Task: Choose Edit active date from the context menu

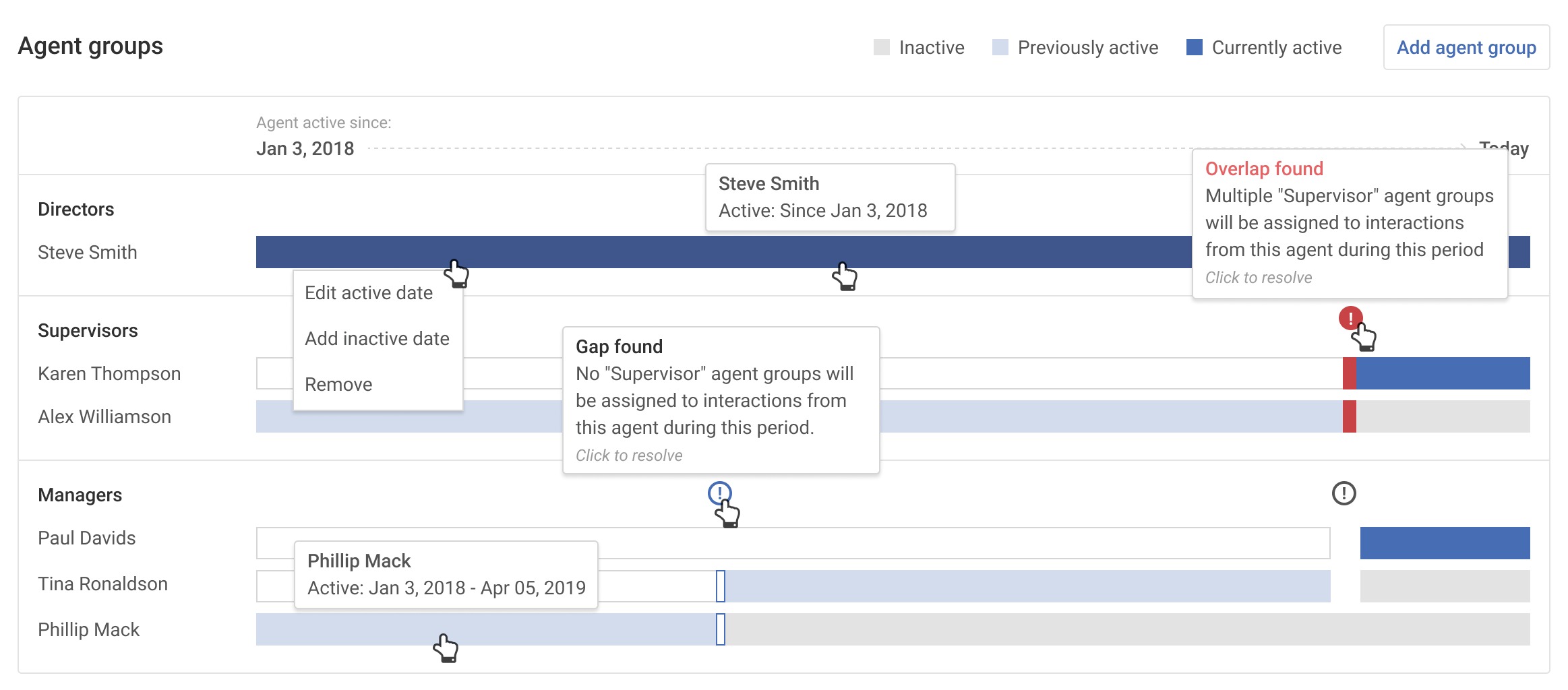Action: 369,292
